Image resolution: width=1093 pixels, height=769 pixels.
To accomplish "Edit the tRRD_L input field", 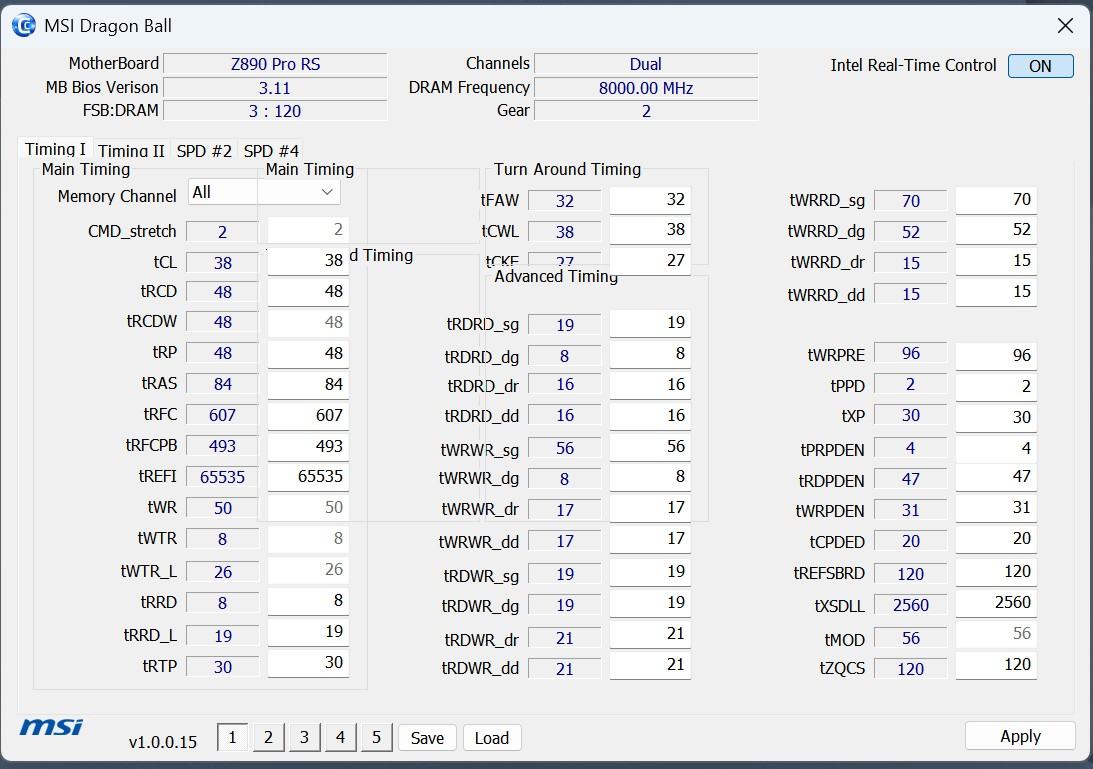I will [308, 632].
